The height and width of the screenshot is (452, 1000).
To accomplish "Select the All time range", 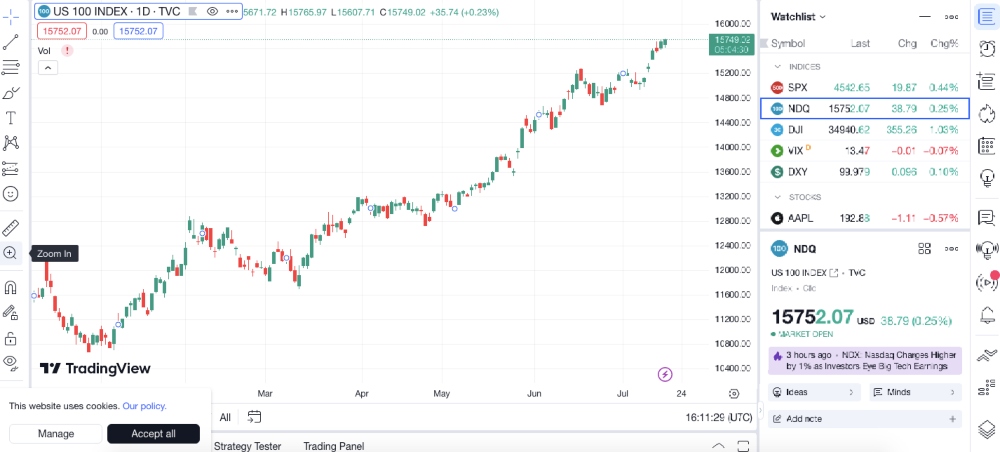I will tap(225, 418).
